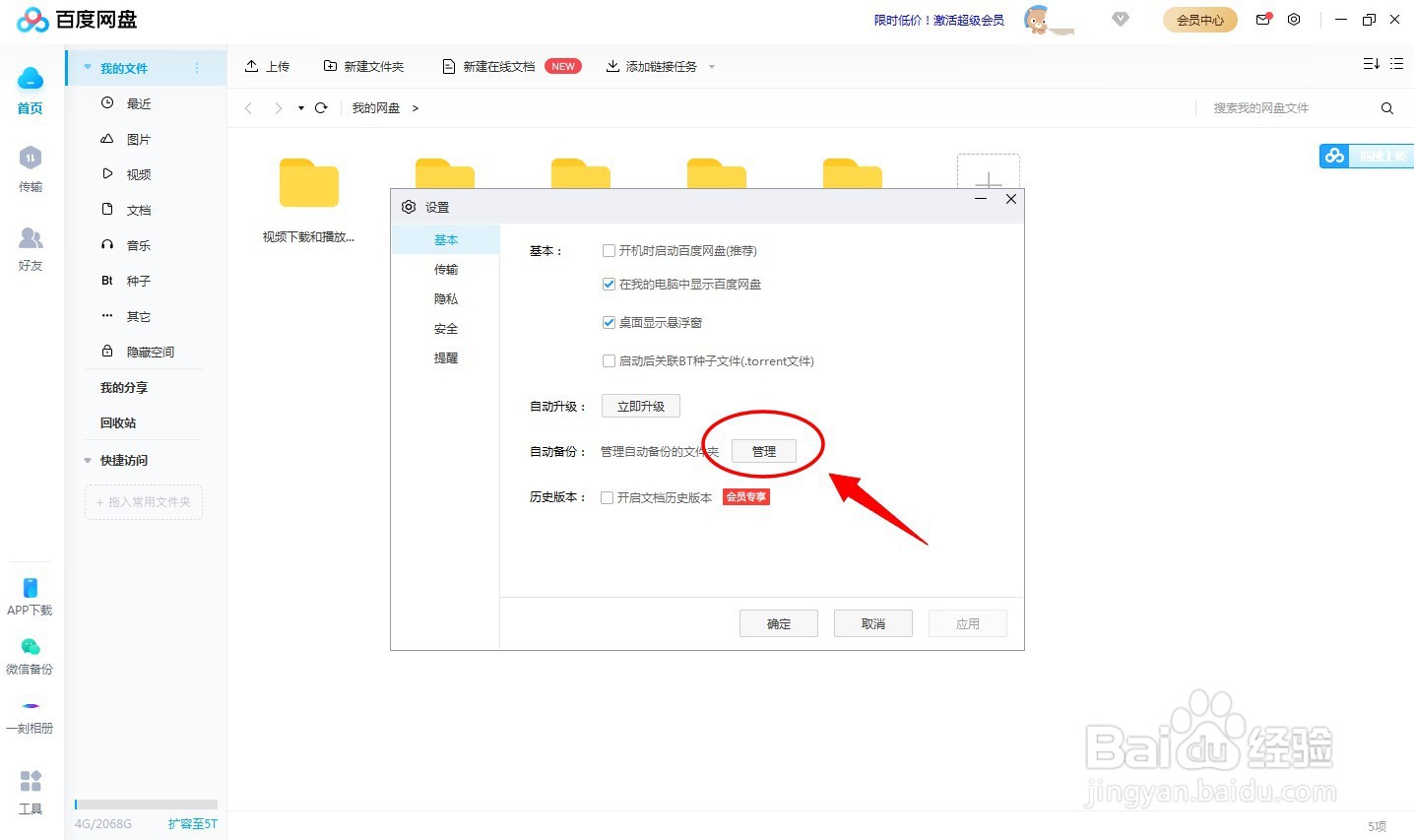Confirm settings with 确定

779,623
